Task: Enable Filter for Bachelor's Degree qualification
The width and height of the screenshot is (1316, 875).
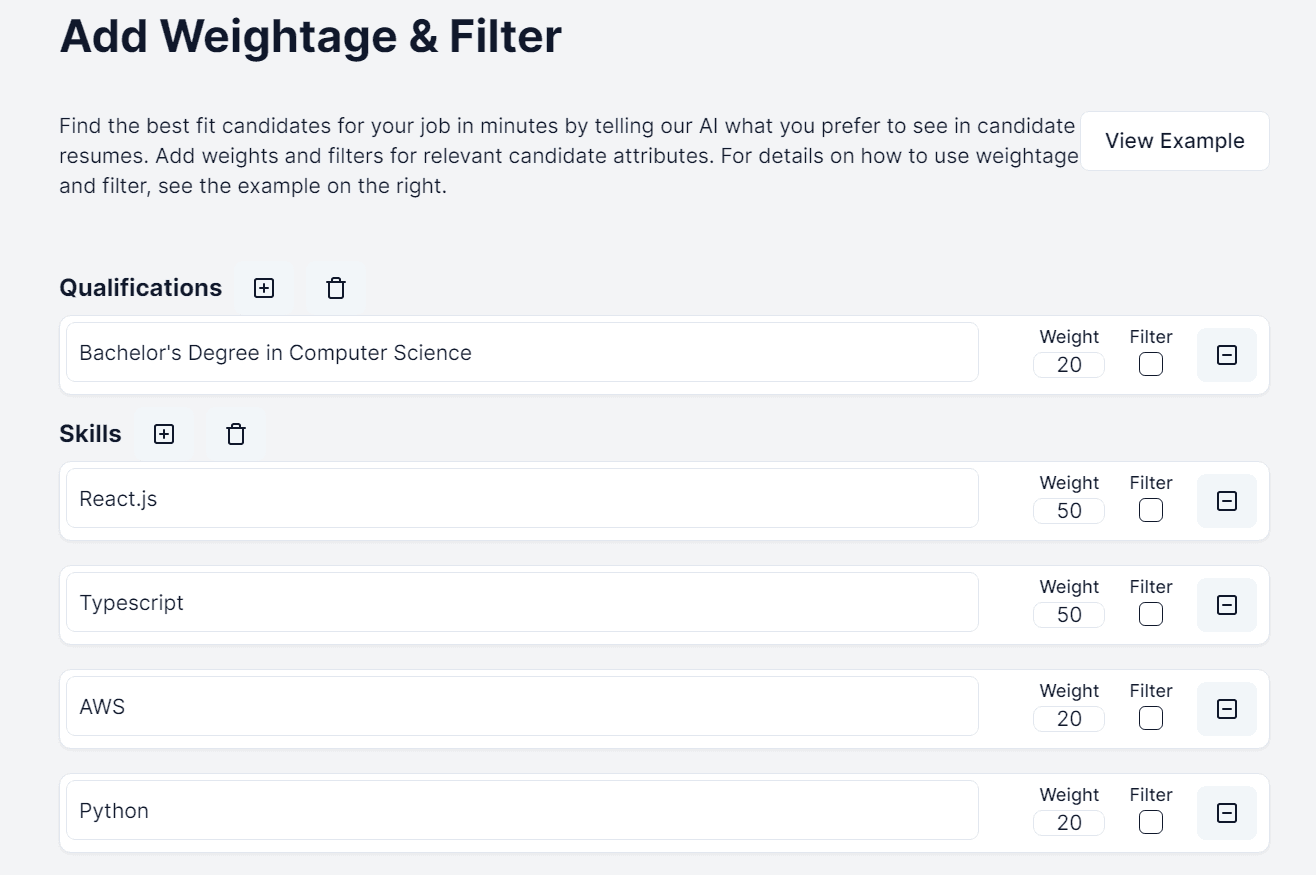Action: click(x=1151, y=365)
